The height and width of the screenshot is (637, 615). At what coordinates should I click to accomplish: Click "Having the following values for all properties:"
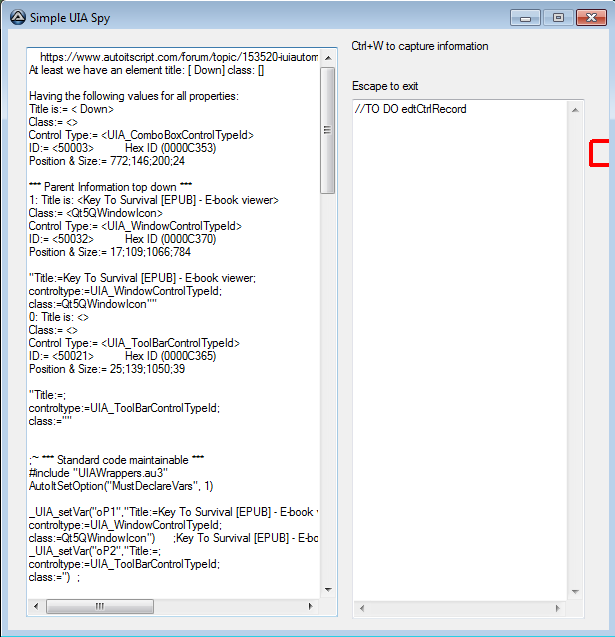point(134,96)
